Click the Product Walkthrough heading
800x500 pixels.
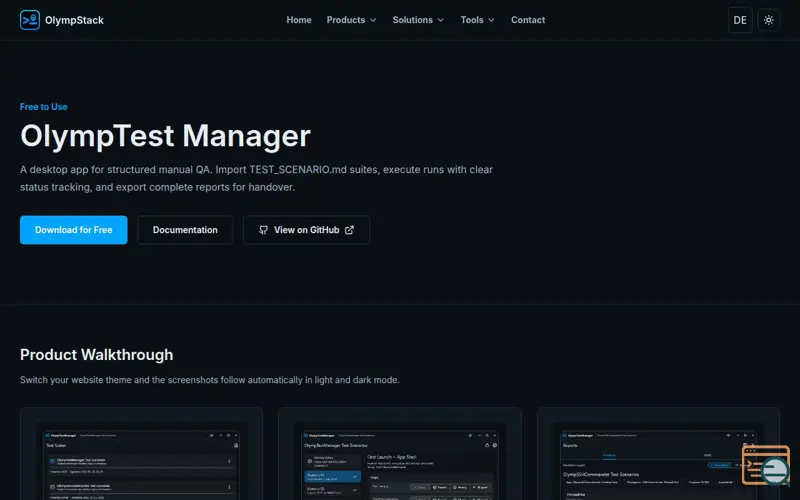tap(96, 355)
